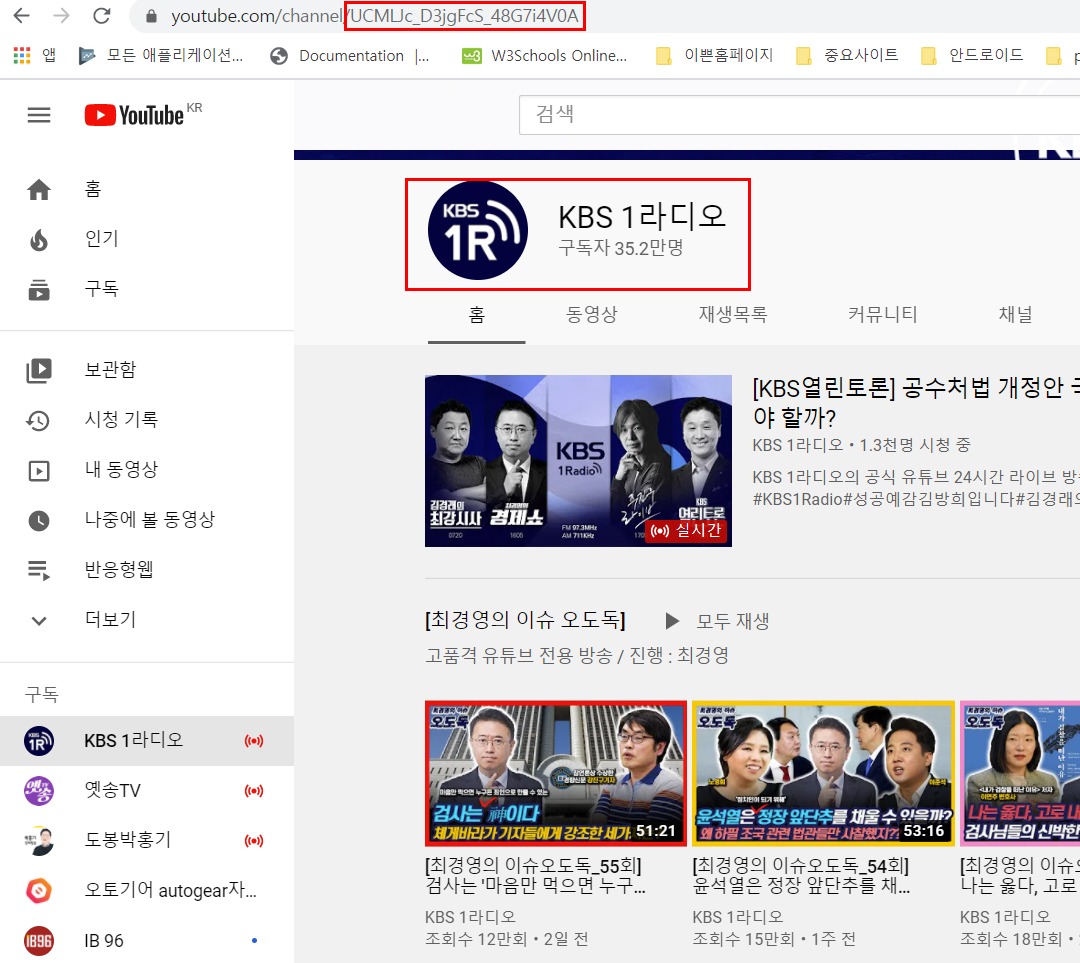Click the live indicator next to 도봉박홍기

253,840
